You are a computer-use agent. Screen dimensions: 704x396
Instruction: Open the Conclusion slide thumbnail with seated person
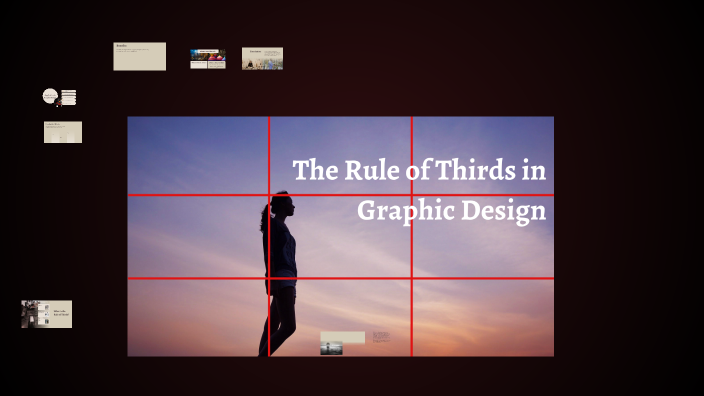tap(262, 58)
